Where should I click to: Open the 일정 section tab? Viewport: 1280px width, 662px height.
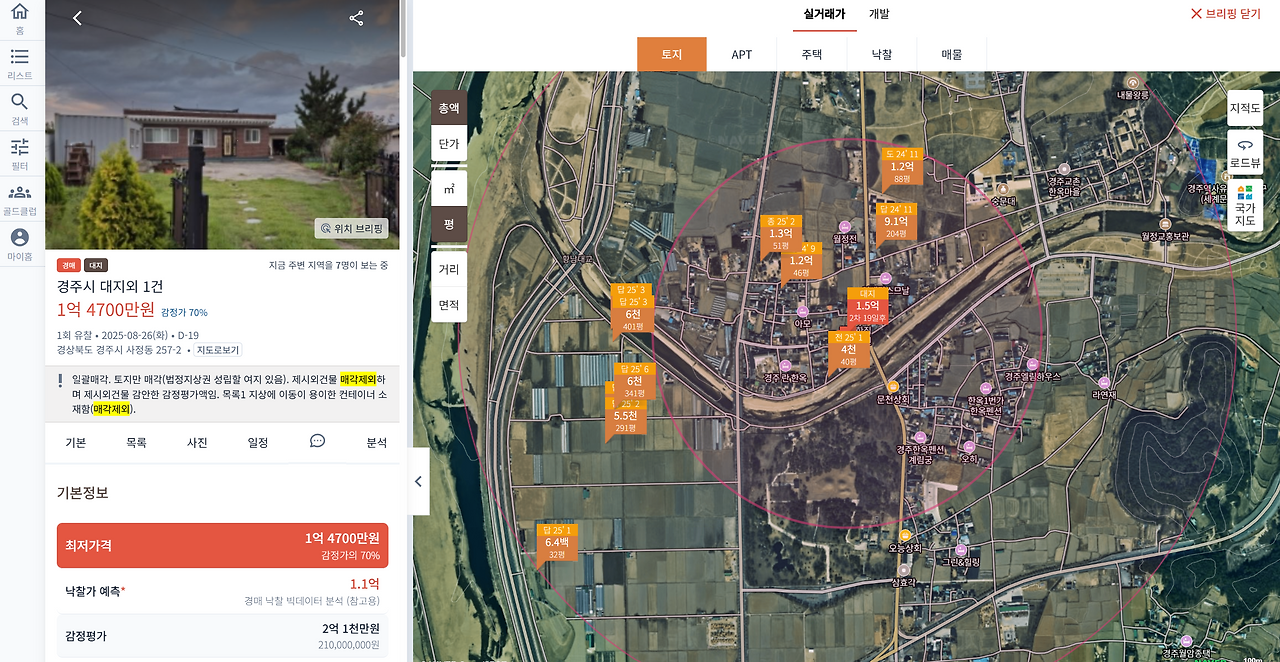coord(258,442)
